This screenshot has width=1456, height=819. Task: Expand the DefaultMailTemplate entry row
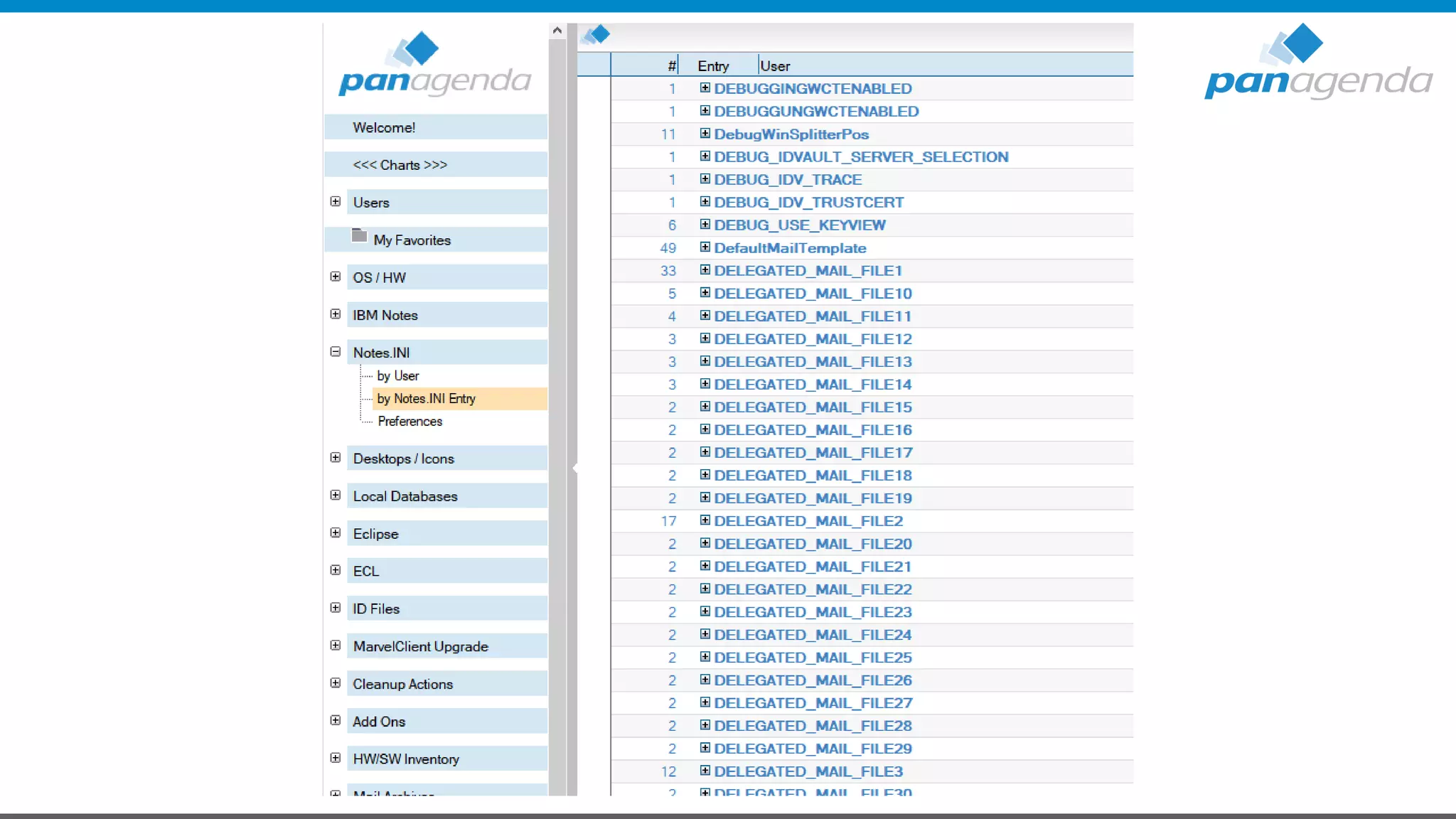pos(705,247)
